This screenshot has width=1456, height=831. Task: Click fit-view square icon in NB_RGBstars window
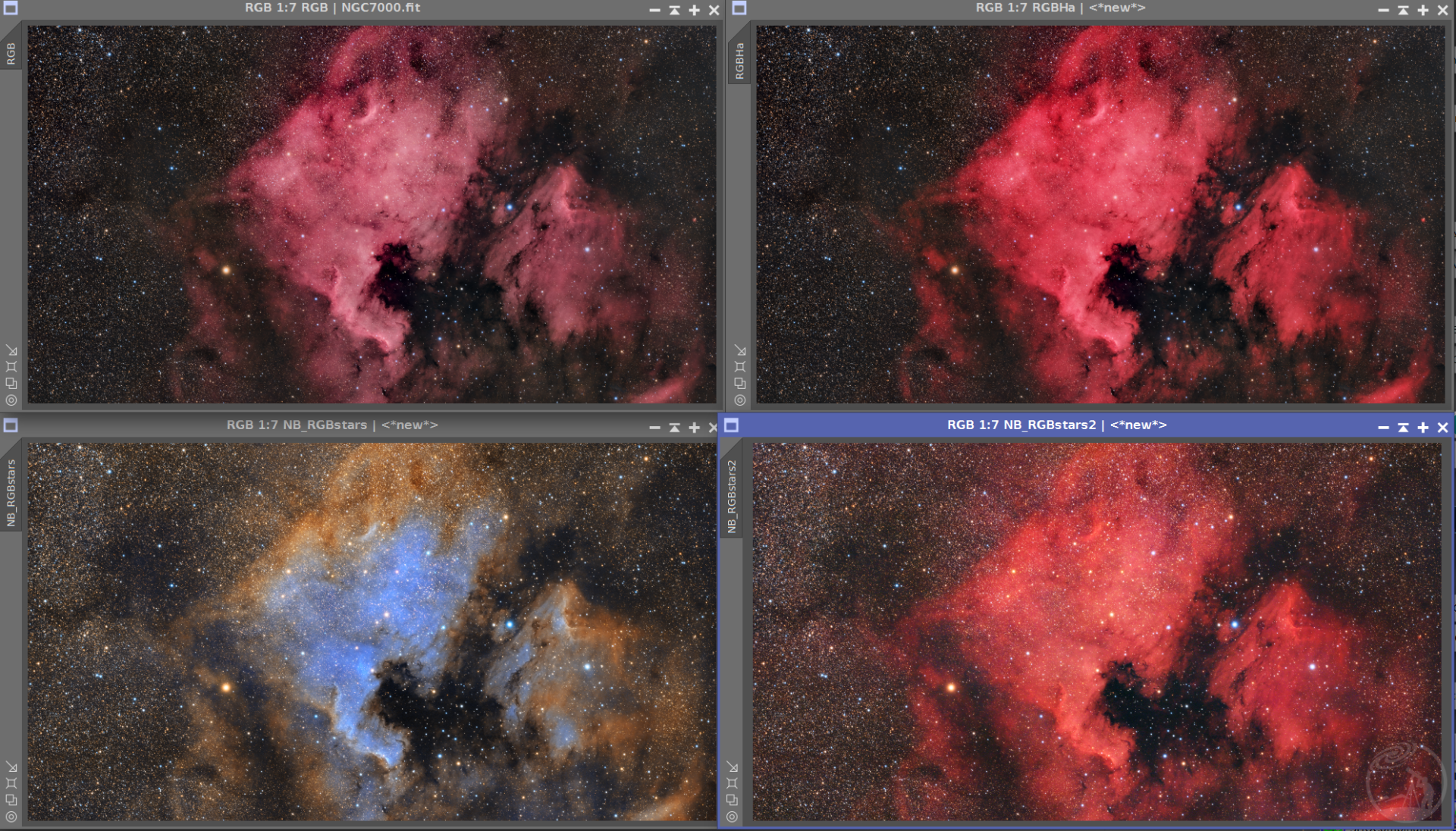[11, 783]
